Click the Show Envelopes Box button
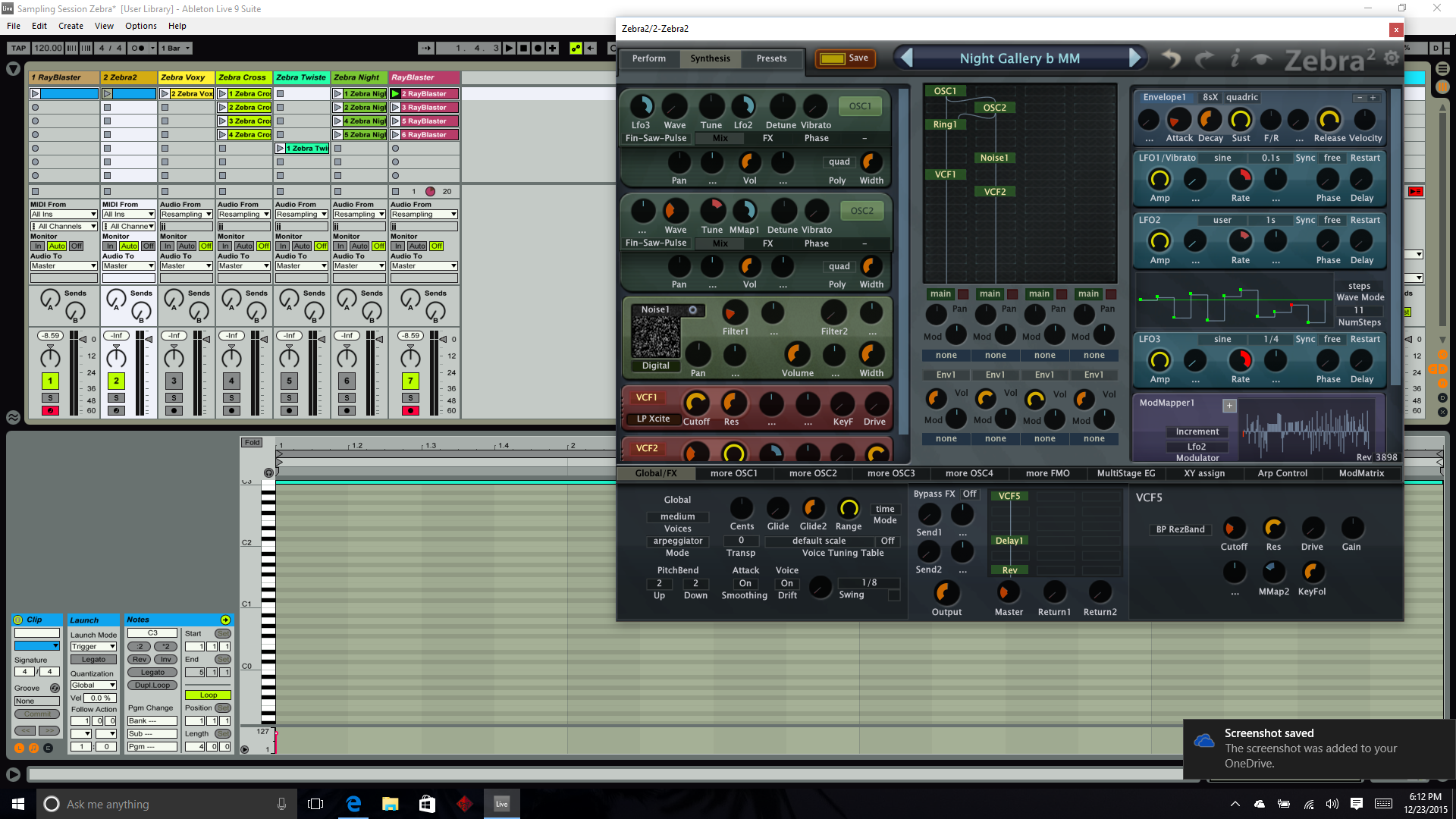 pyautogui.click(x=48, y=748)
